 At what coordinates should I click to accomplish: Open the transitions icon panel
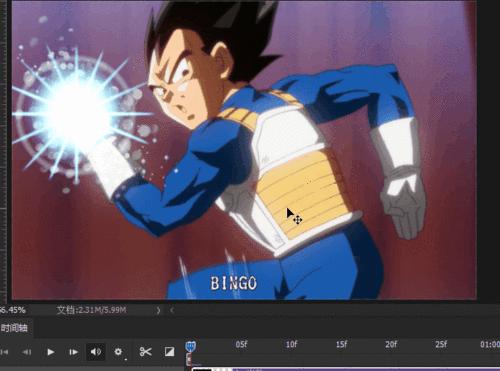pyautogui.click(x=169, y=352)
